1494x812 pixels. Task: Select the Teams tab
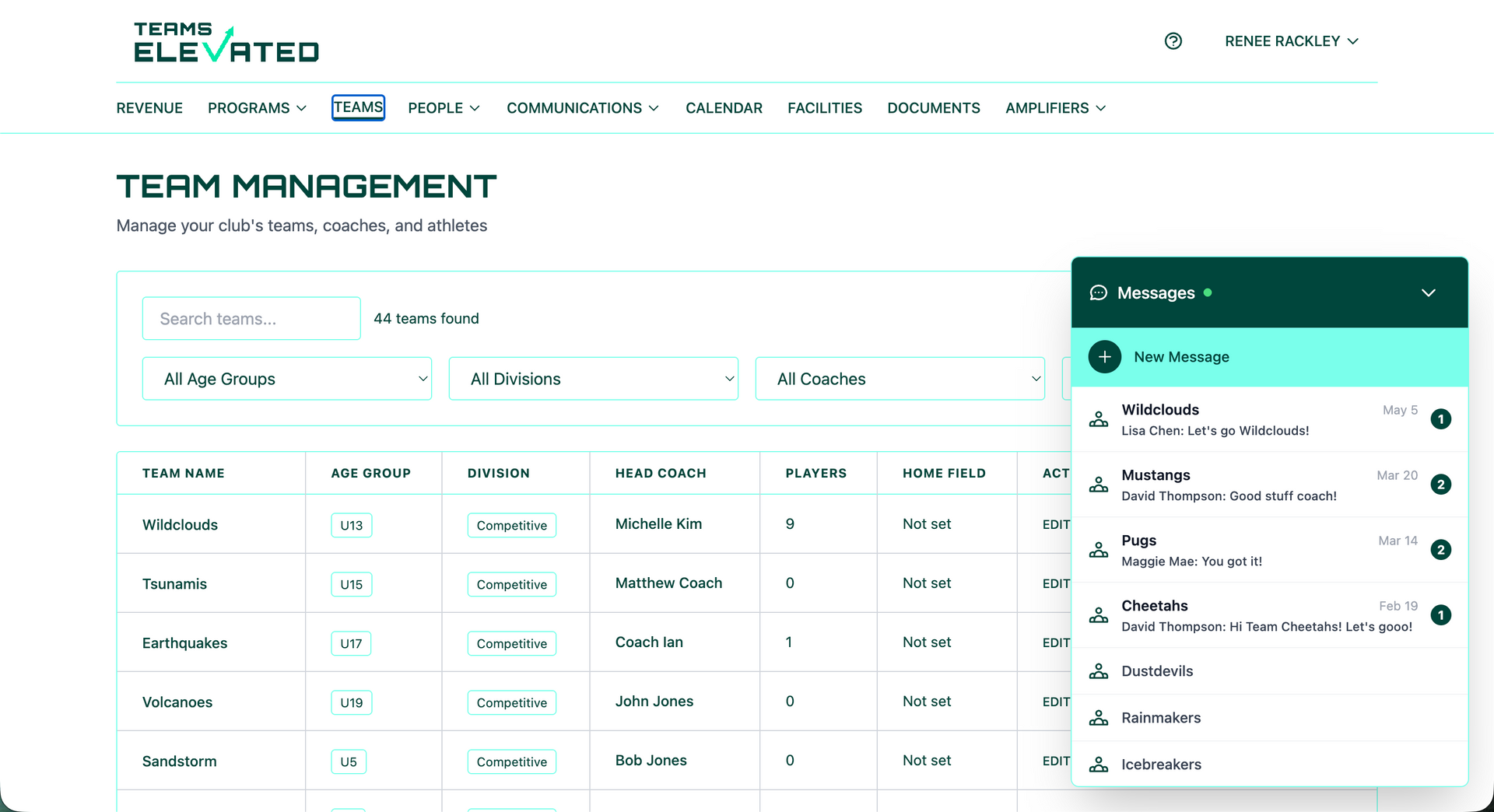pos(358,107)
